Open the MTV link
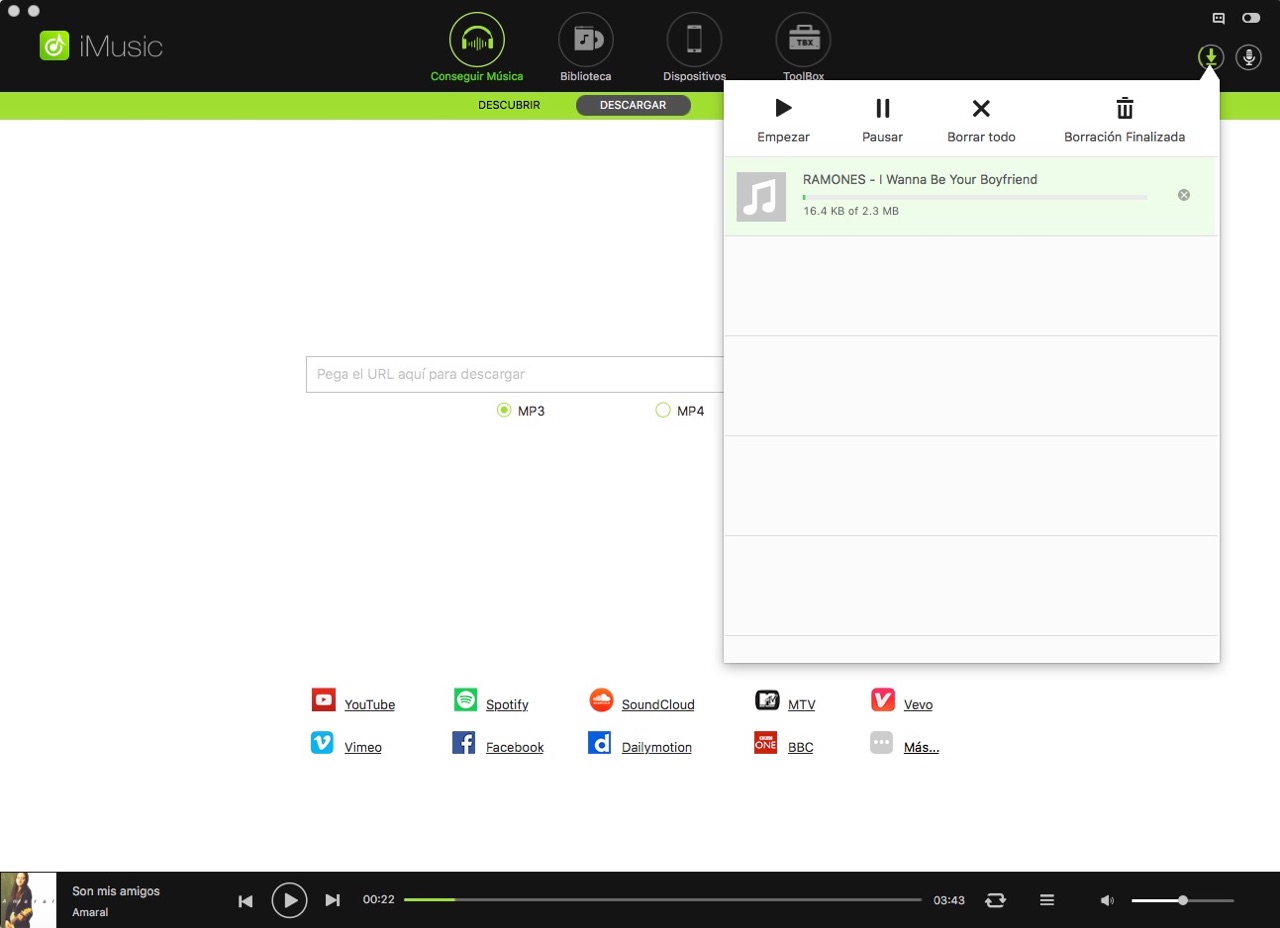Image resolution: width=1280 pixels, height=928 pixels. click(801, 705)
